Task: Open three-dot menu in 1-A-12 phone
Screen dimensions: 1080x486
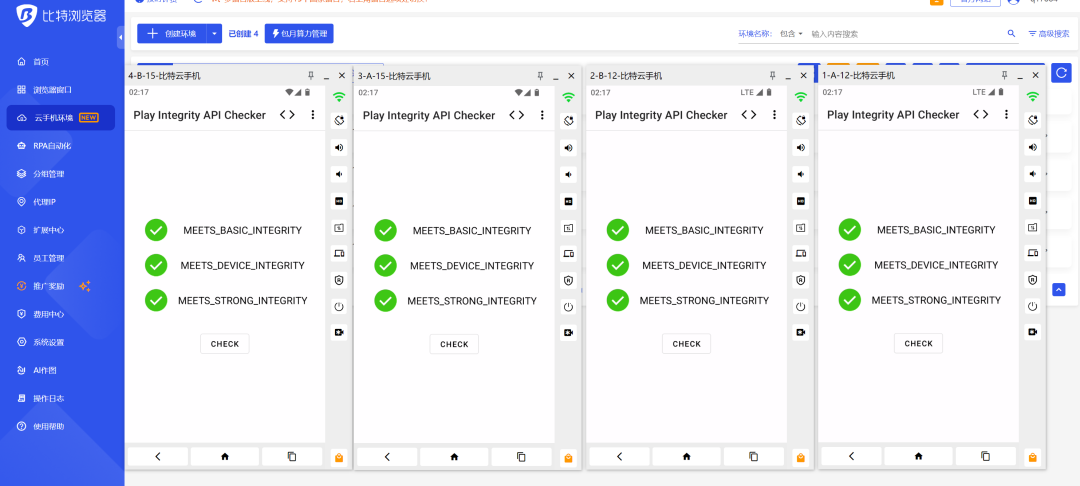Action: (1006, 115)
